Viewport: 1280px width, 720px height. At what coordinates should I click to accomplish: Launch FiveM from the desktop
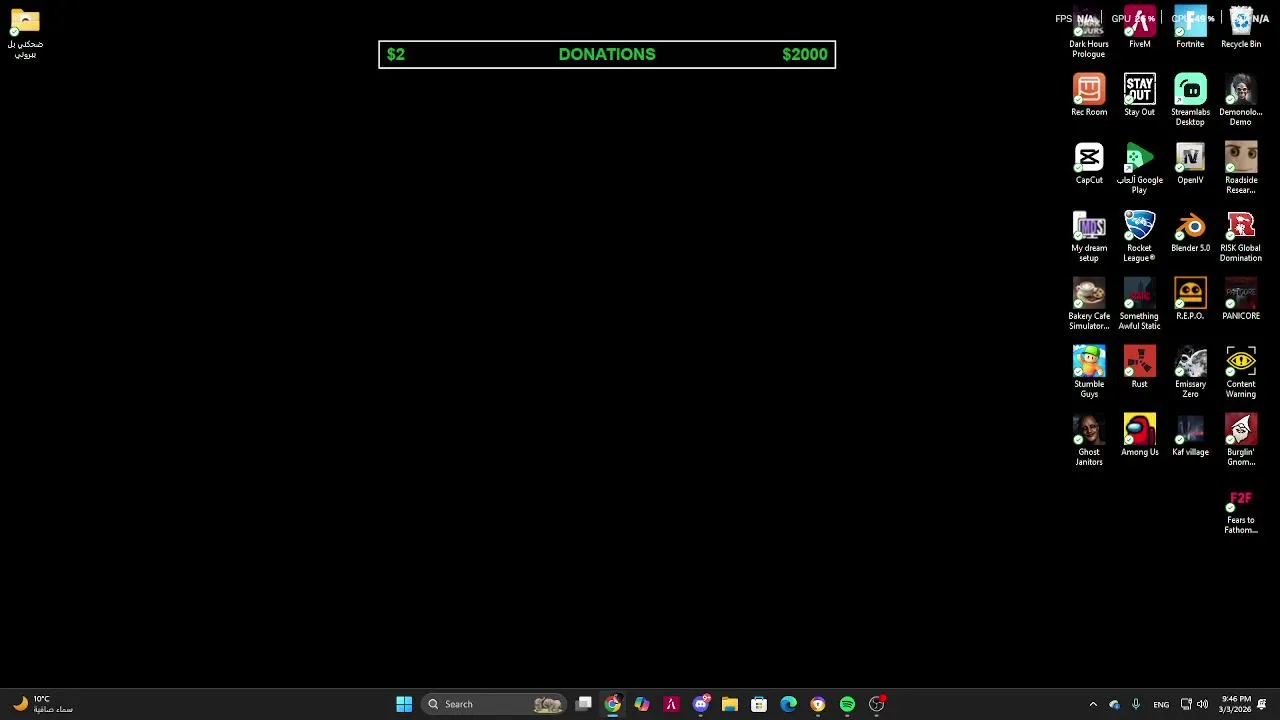[1139, 27]
